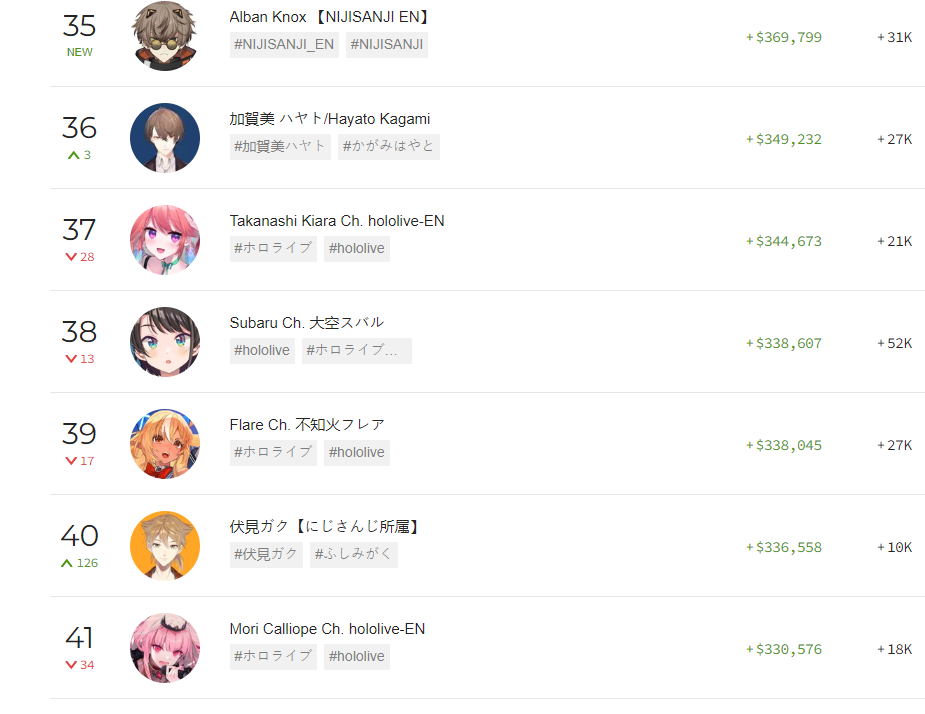
Task: Open the 伏見ガク avatar with orange background
Action: pos(165,546)
